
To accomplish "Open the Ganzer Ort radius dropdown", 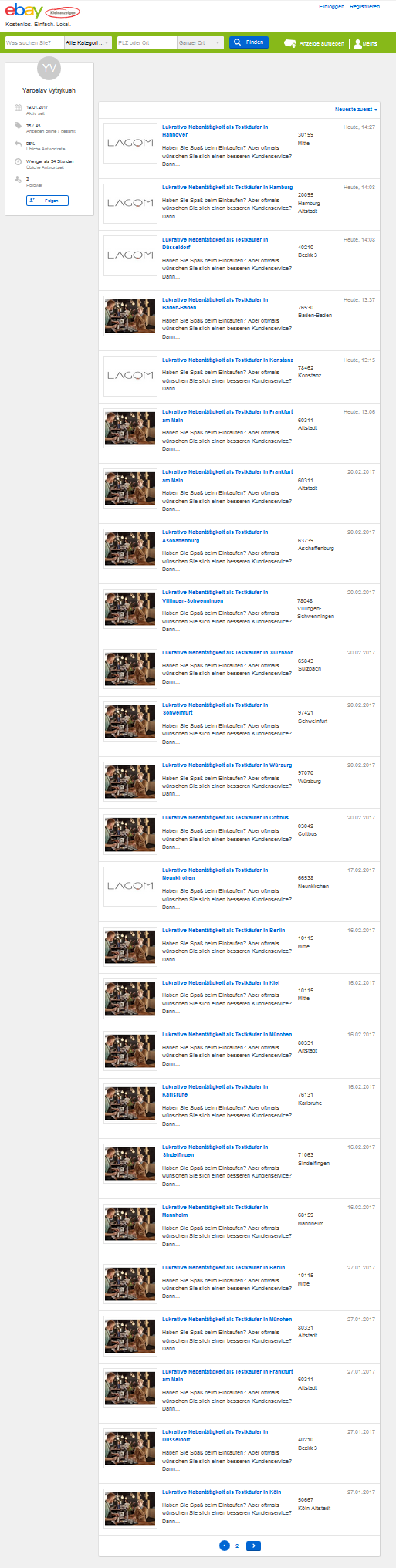I will [201, 42].
